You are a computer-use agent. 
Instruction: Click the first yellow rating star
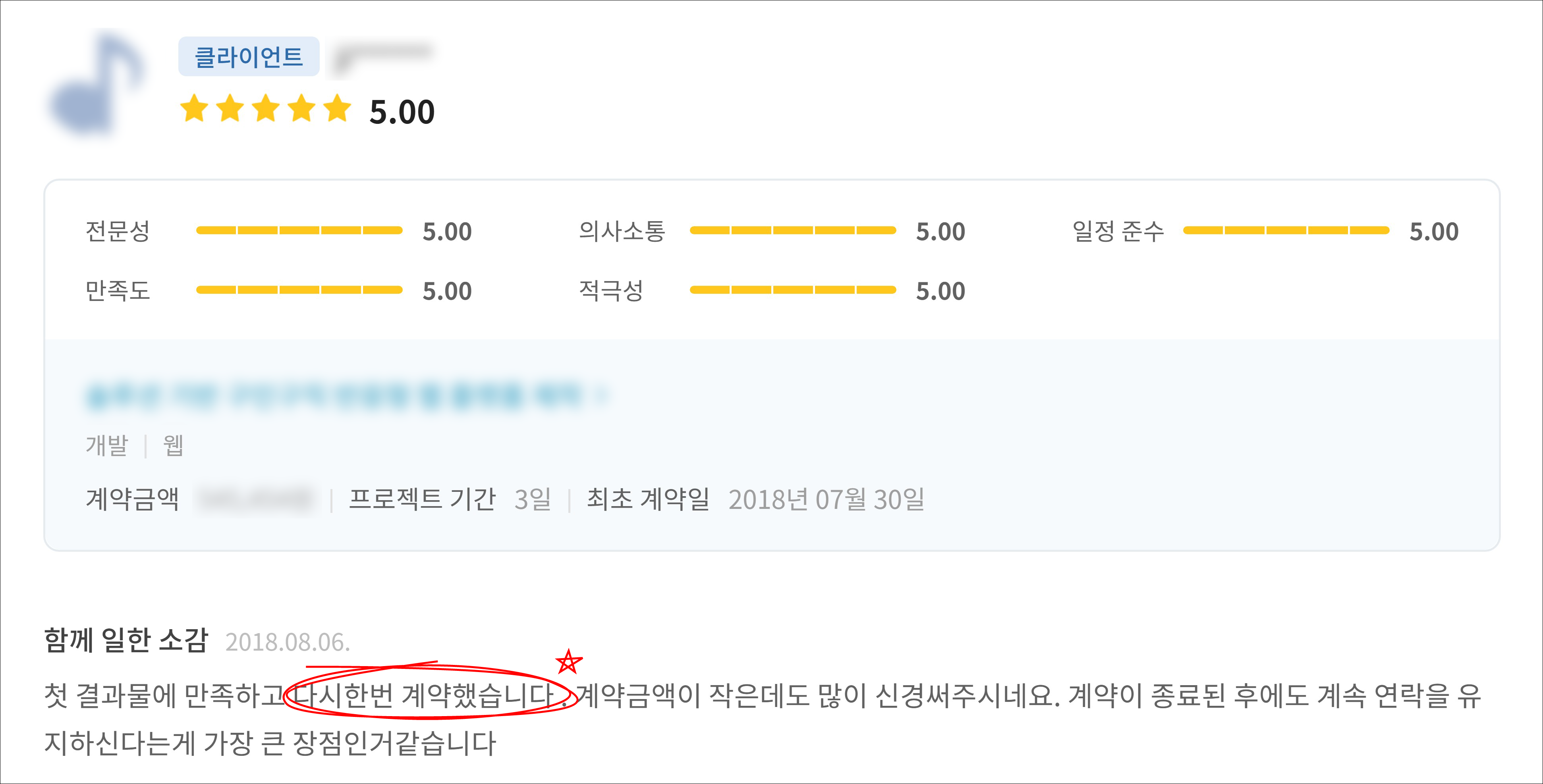coord(194,109)
